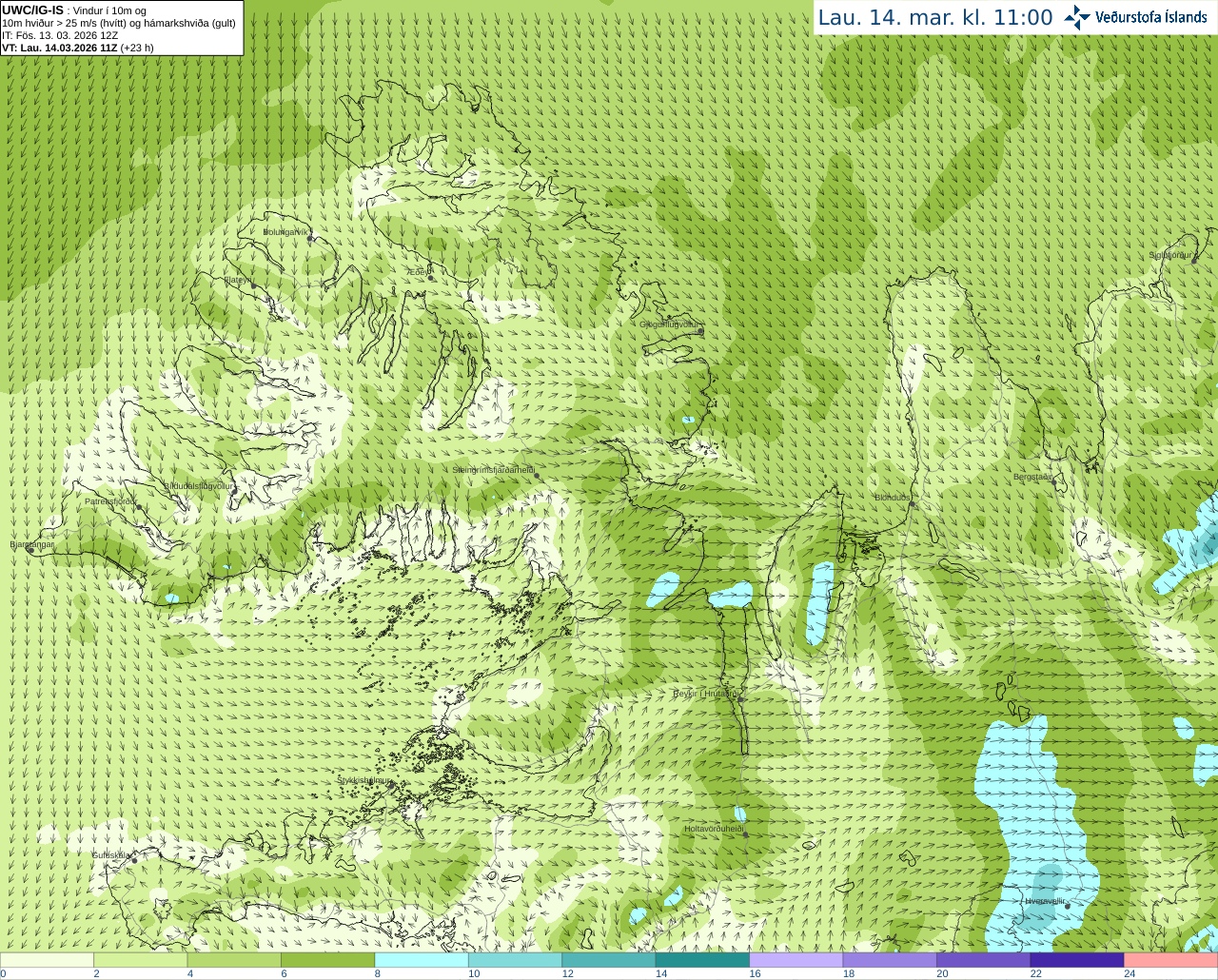
Task: Select the 6–8 m/s dark green swatch
Action: pyautogui.click(x=328, y=960)
